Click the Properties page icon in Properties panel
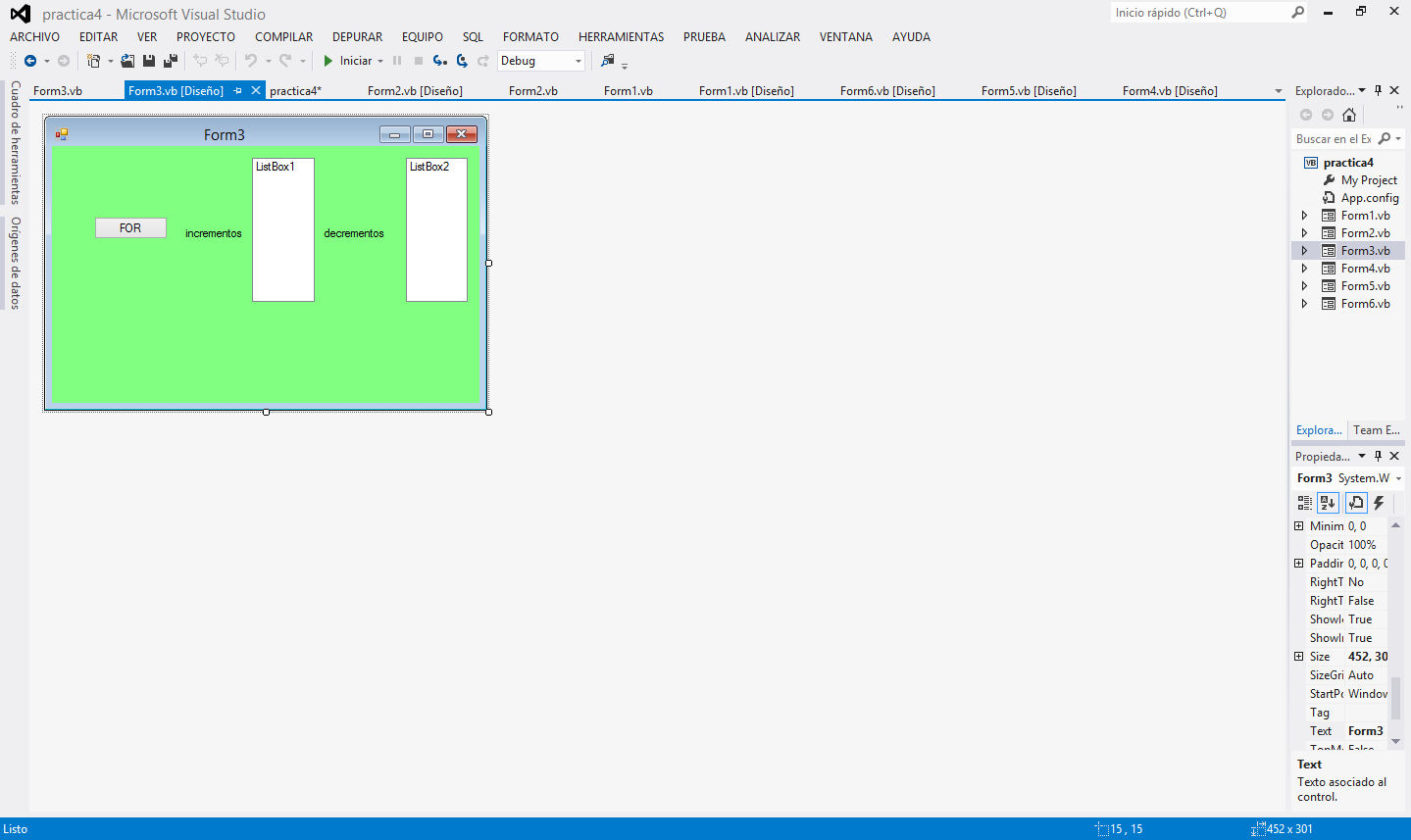1411x840 pixels. (1356, 502)
